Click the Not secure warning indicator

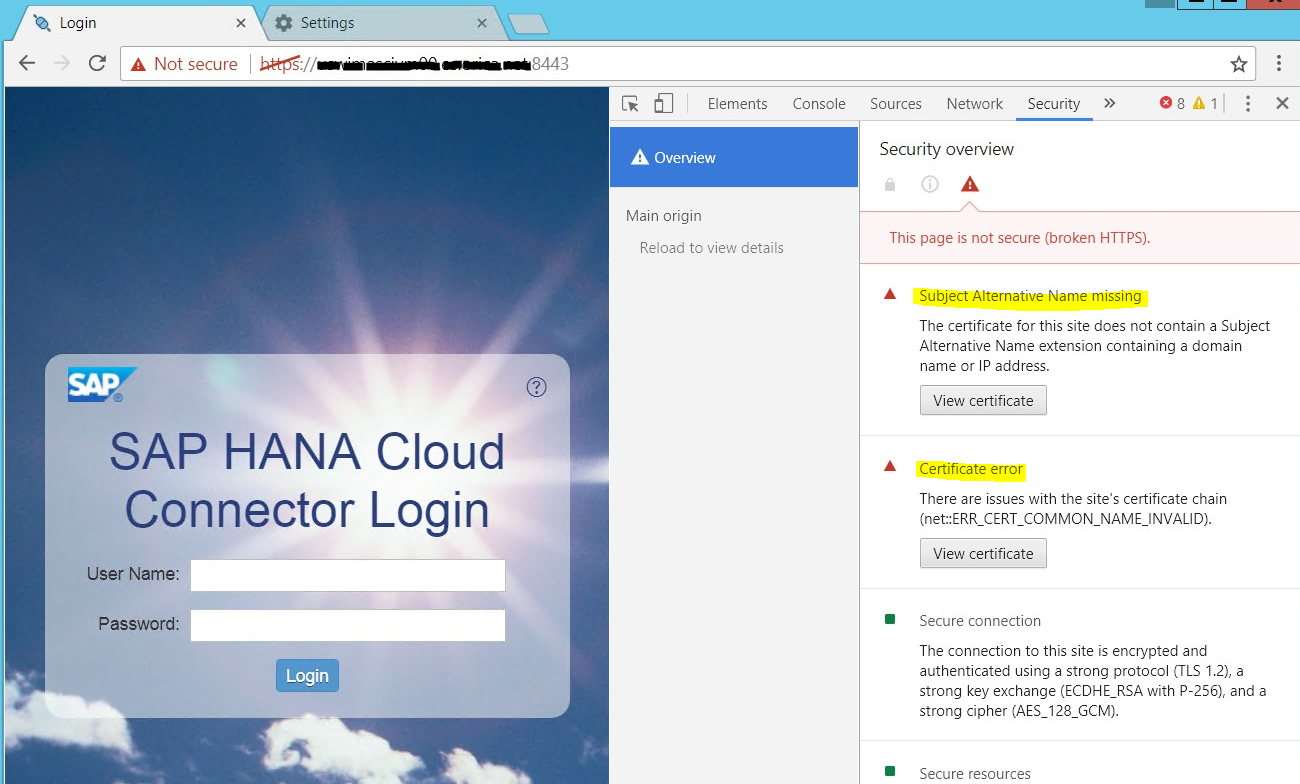(x=184, y=64)
